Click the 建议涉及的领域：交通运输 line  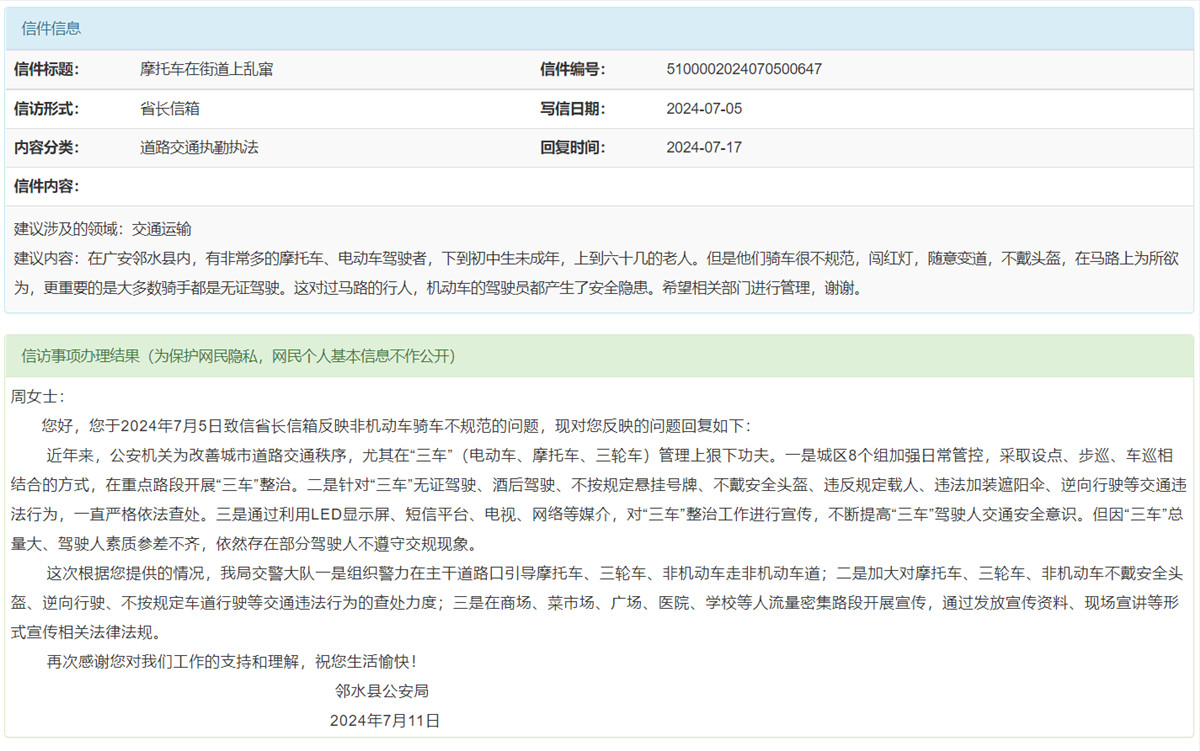[x=103, y=229]
